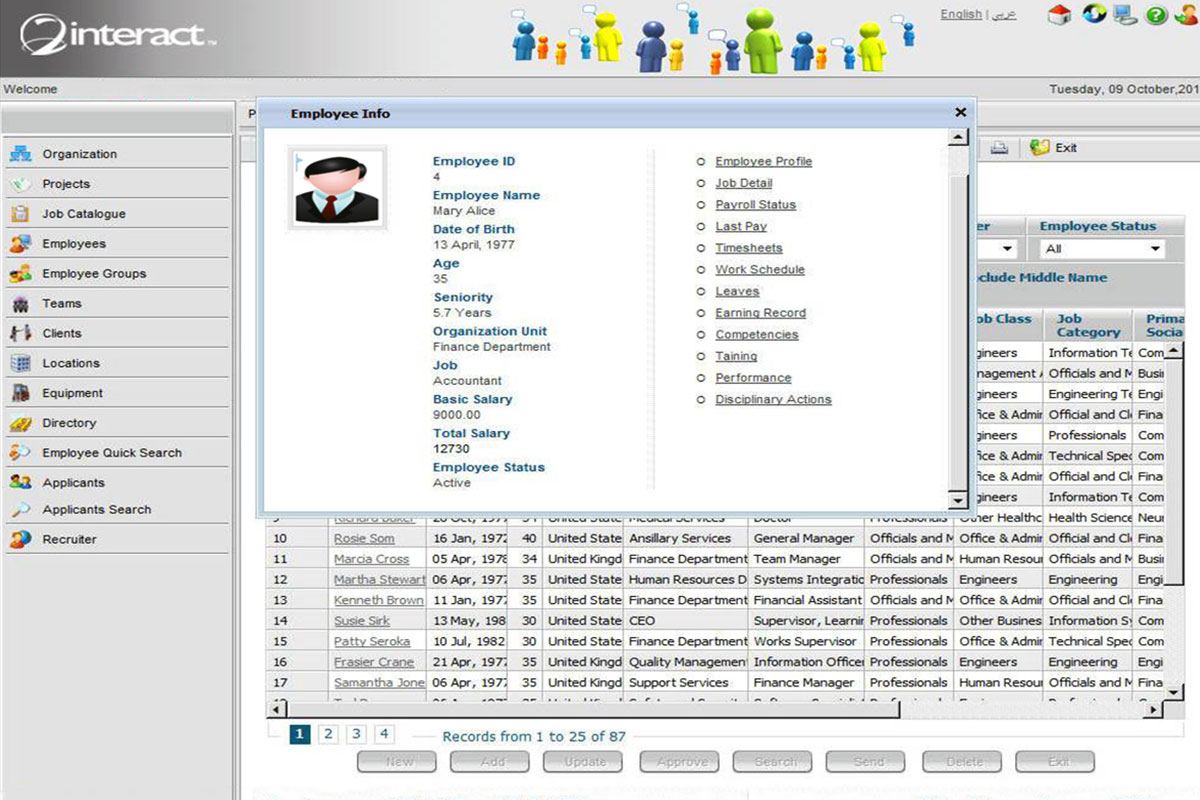Image resolution: width=1200 pixels, height=800 pixels.
Task: Open the Organization module in the sidebar
Action: [x=80, y=154]
